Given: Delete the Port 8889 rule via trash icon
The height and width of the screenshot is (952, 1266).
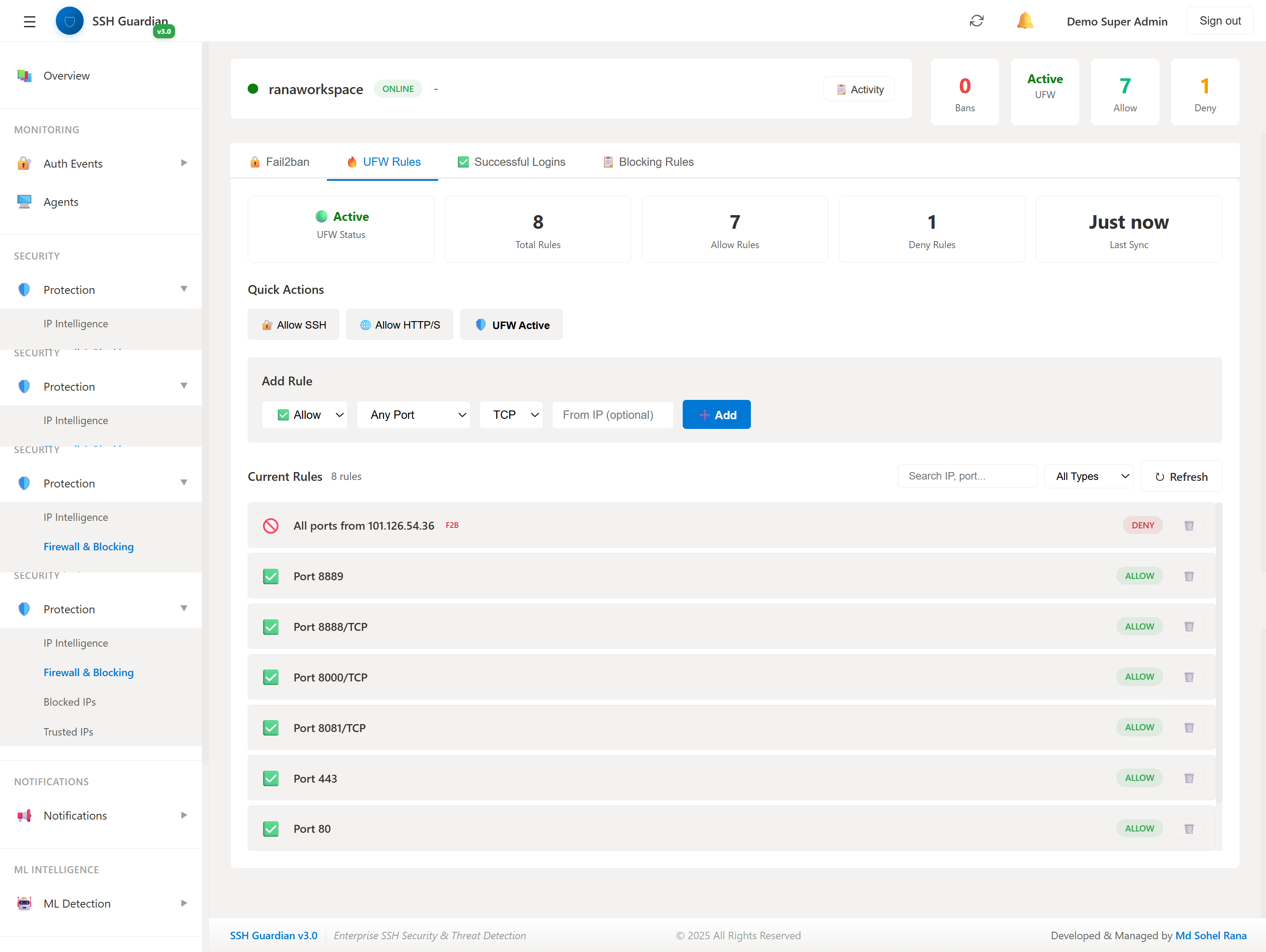Looking at the screenshot, I should 1189,576.
